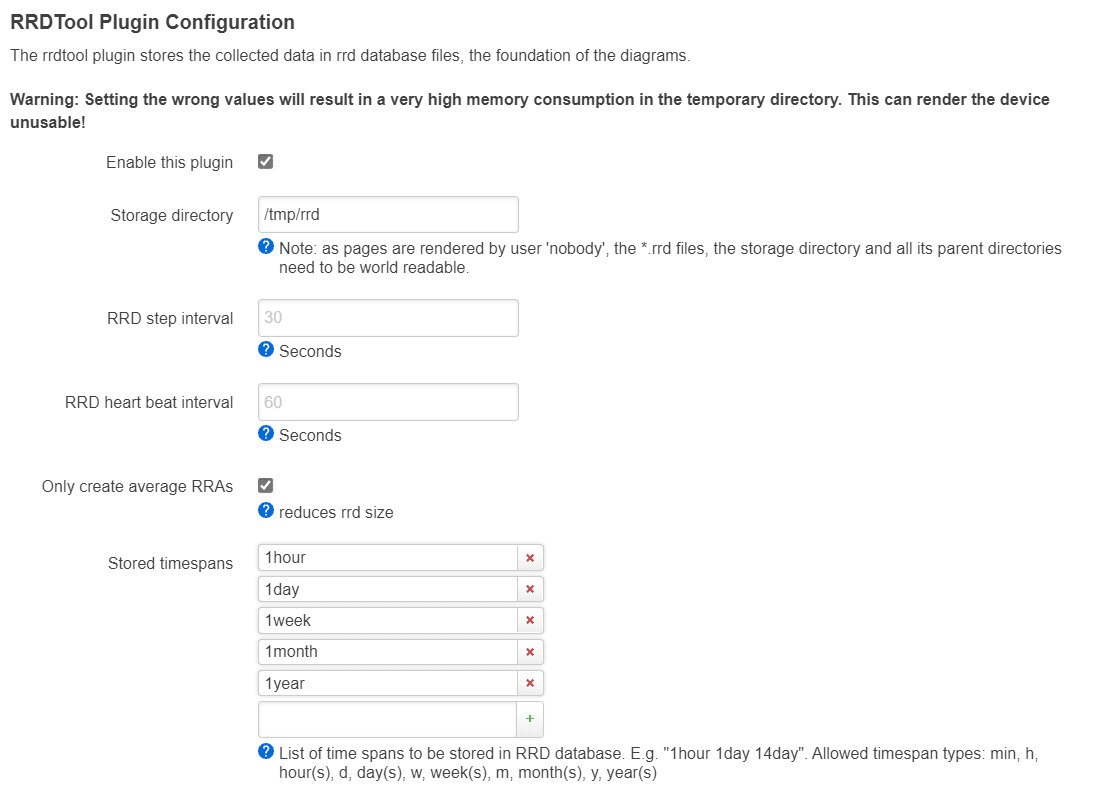Viewport: 1106px width, 804px height.
Task: Click help icon under heart beat interval
Action: [266, 433]
